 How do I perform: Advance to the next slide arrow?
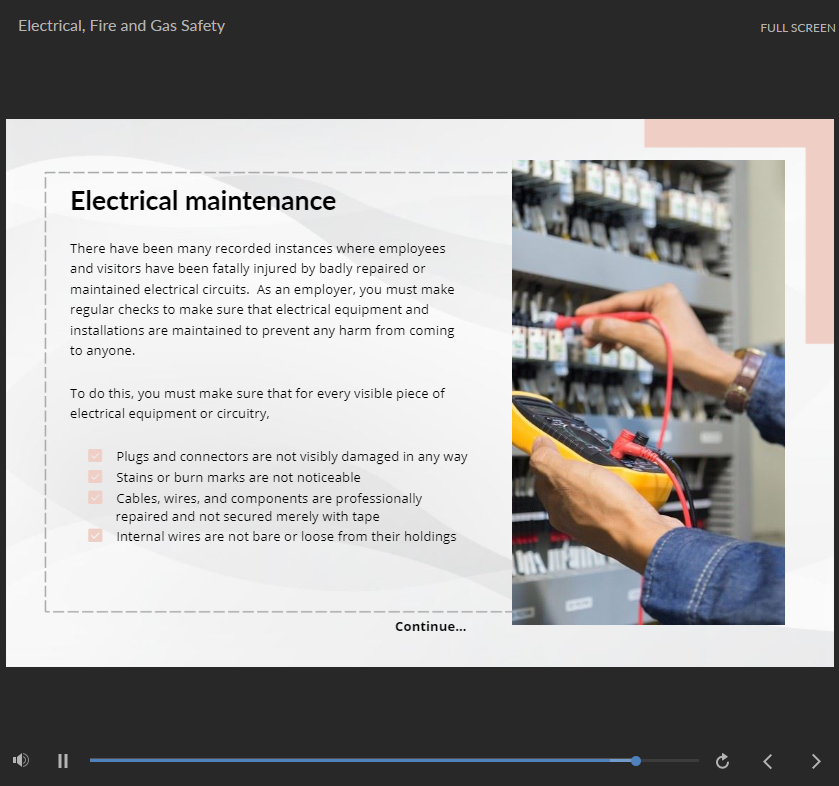[x=816, y=761]
